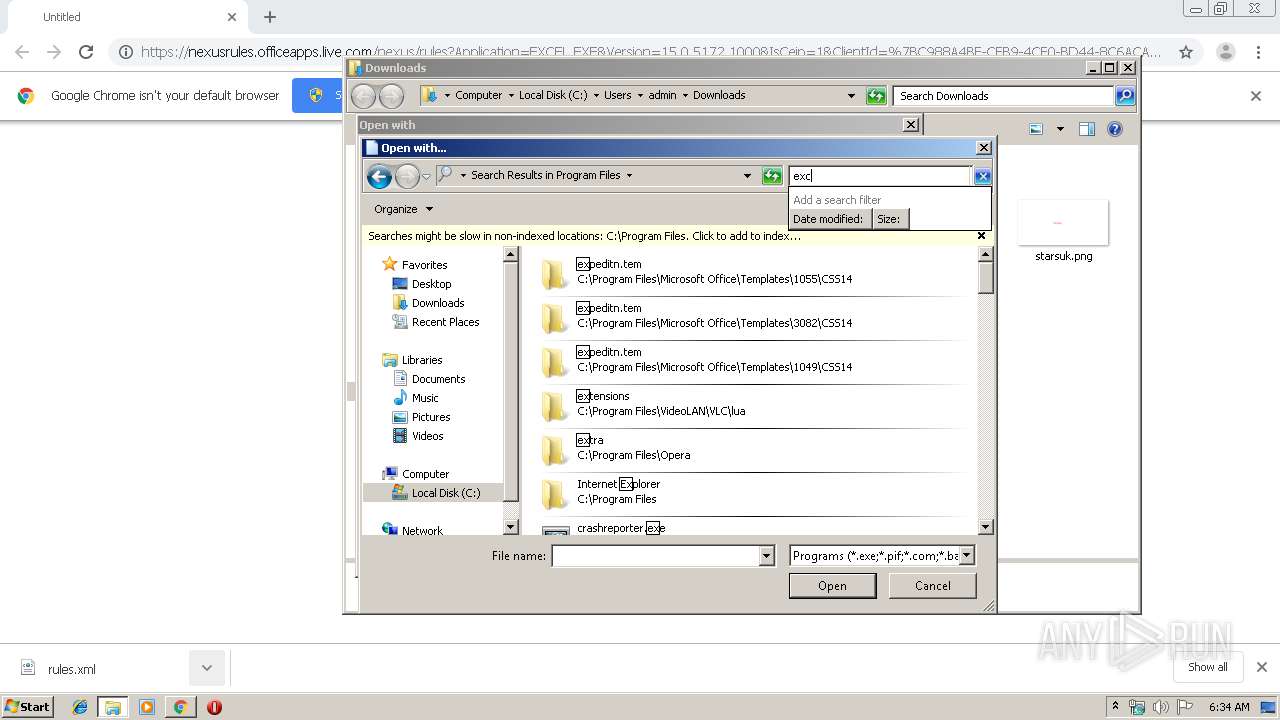The height and width of the screenshot is (720, 1280).
Task: Open the Organize dropdown menu
Action: (x=404, y=209)
